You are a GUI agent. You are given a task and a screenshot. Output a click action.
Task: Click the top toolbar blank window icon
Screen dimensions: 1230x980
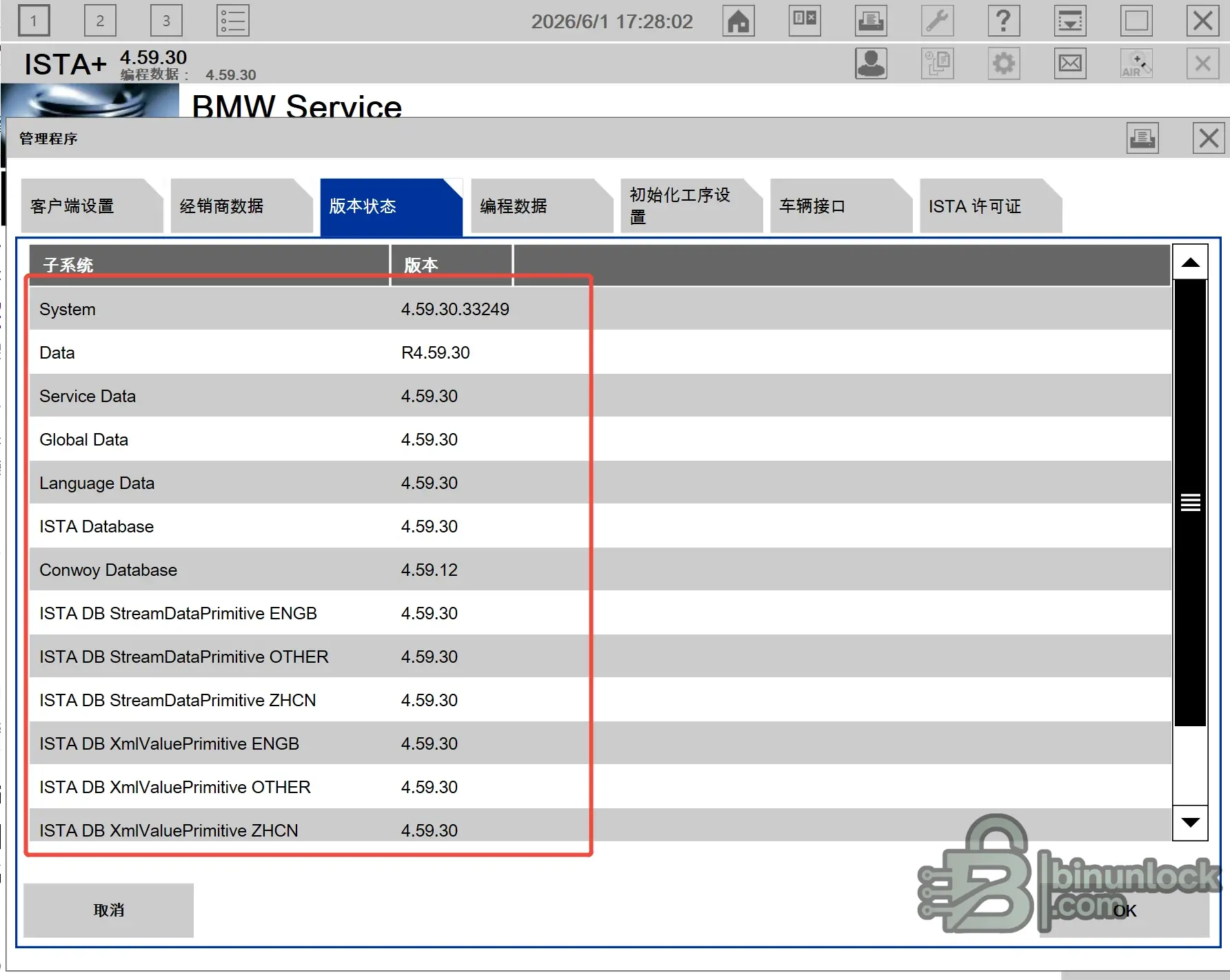(x=1136, y=21)
